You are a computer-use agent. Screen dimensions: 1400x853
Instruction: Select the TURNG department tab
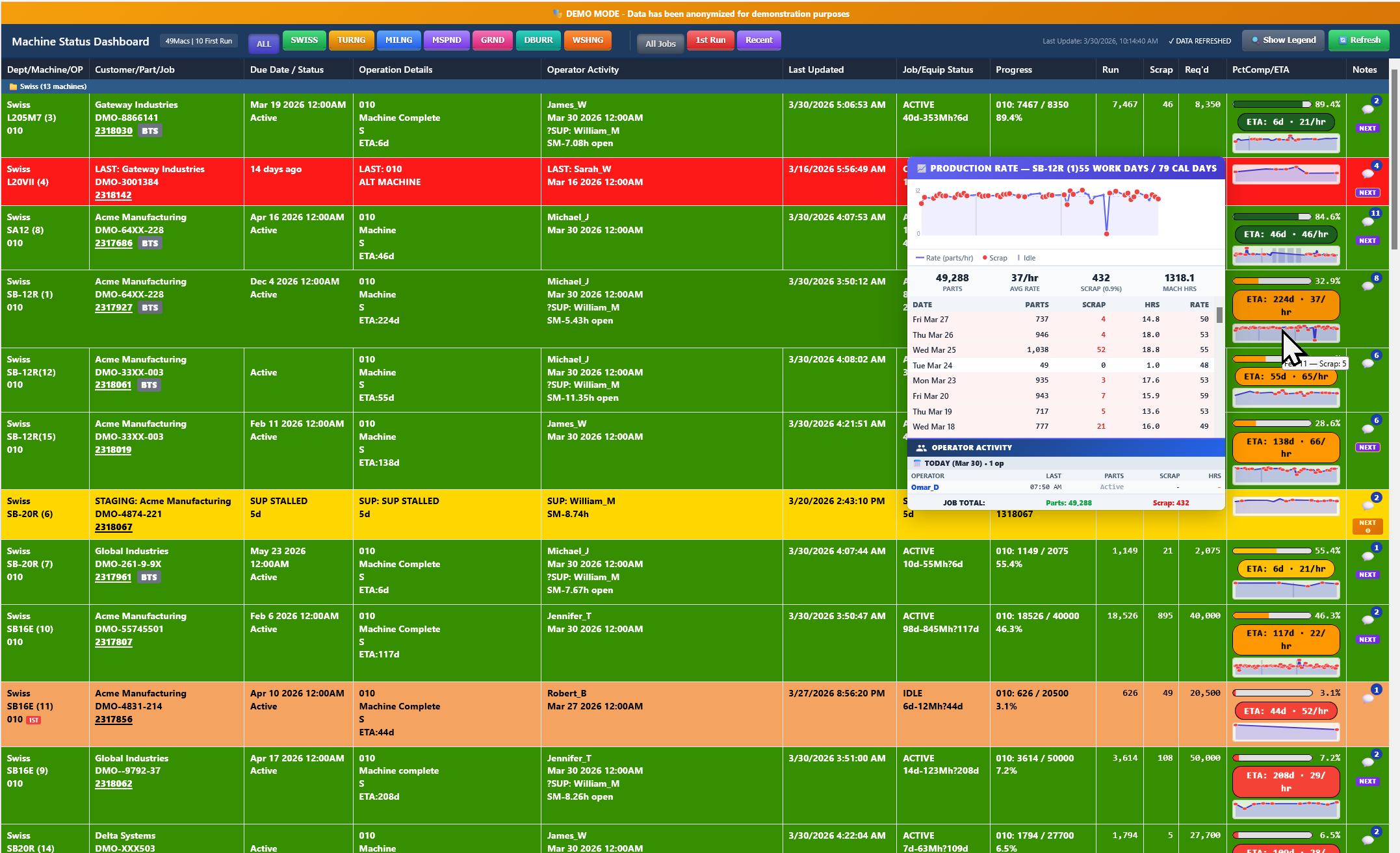[x=351, y=40]
